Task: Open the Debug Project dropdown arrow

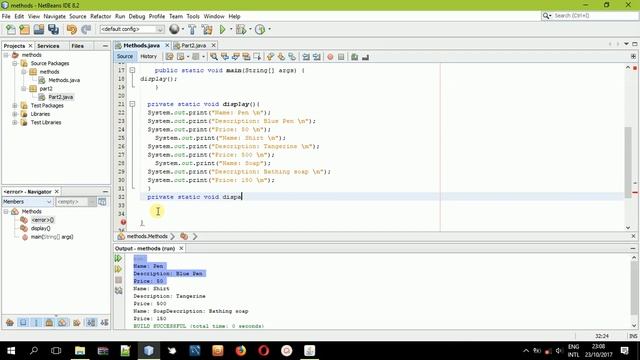Action: (x=250, y=29)
